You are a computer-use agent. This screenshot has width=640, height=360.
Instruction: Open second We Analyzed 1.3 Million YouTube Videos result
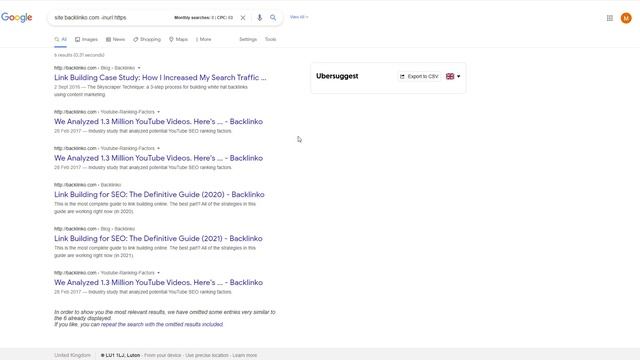point(158,158)
